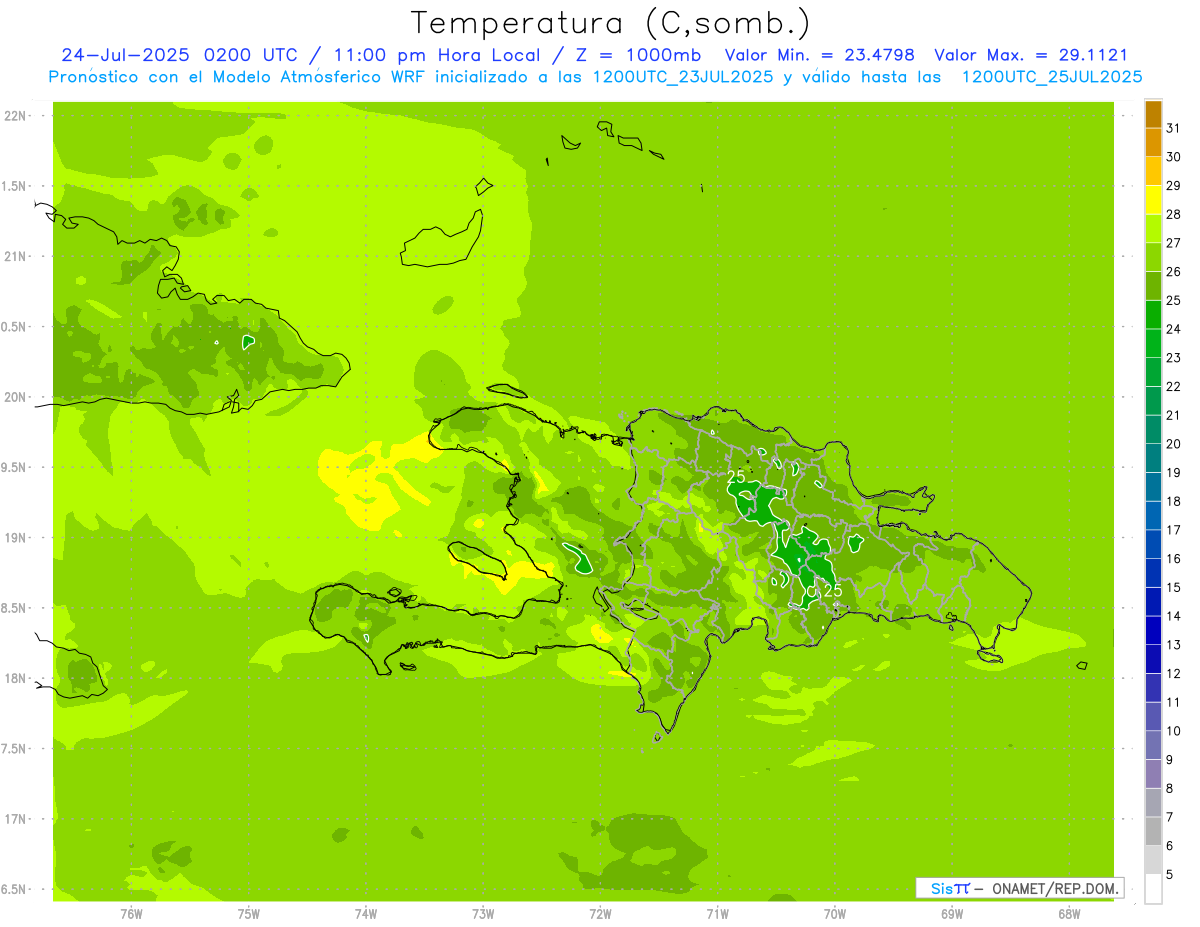Click the legend value "10"
This screenshot has height=927, width=1200.
pyautogui.click(x=1174, y=731)
